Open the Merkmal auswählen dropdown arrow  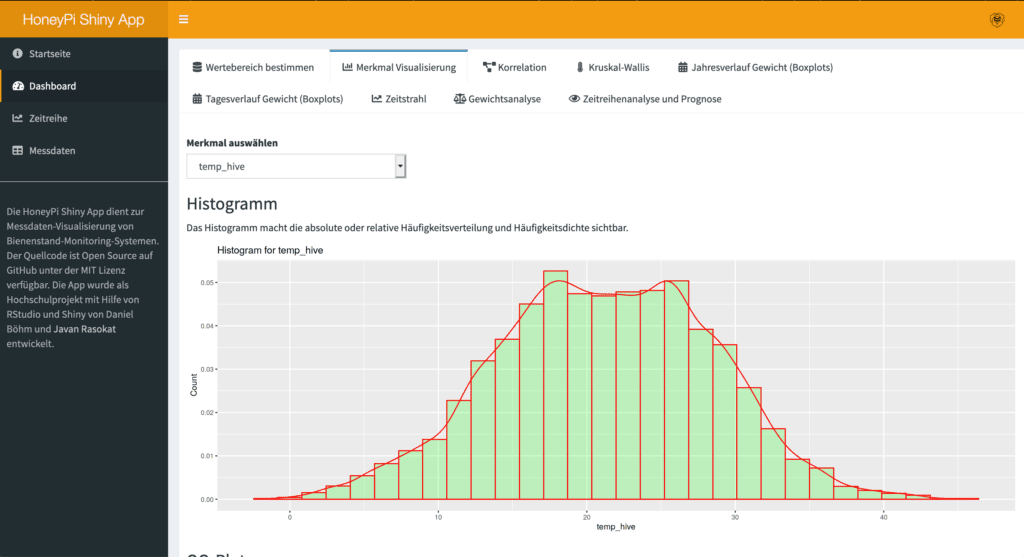[400, 166]
